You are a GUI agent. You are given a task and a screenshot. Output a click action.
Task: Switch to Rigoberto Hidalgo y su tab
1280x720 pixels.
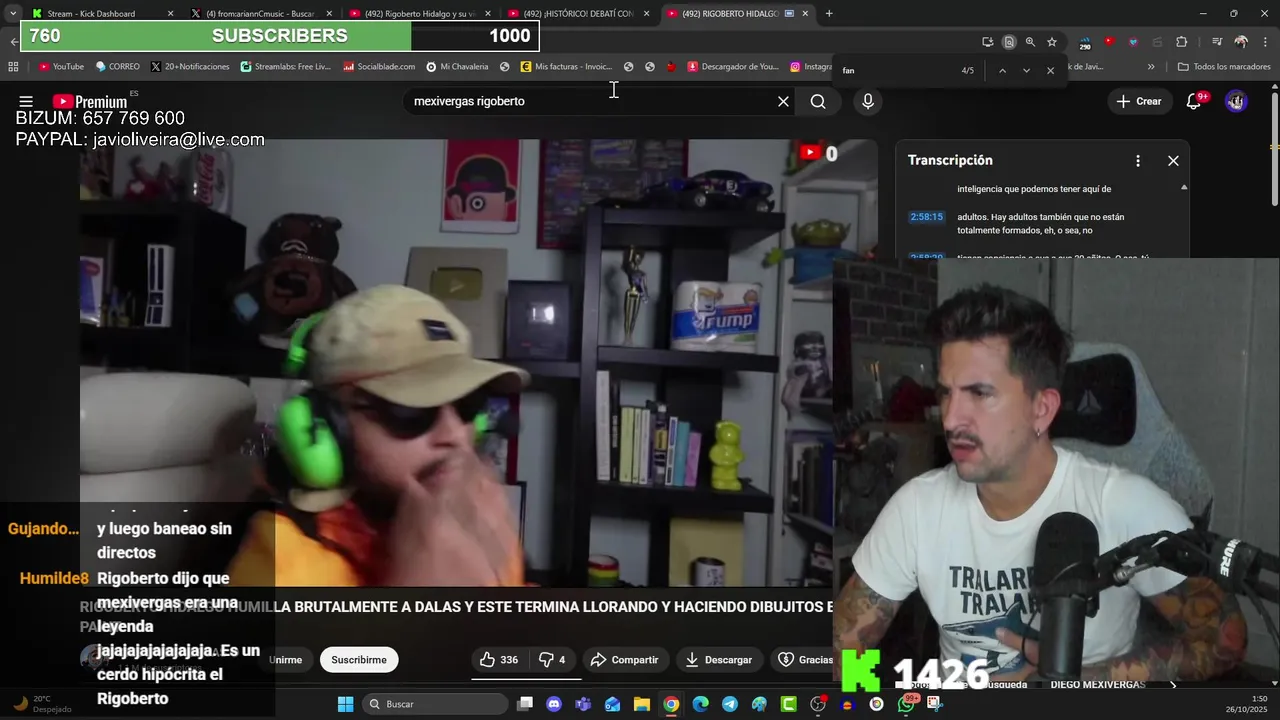click(x=420, y=14)
